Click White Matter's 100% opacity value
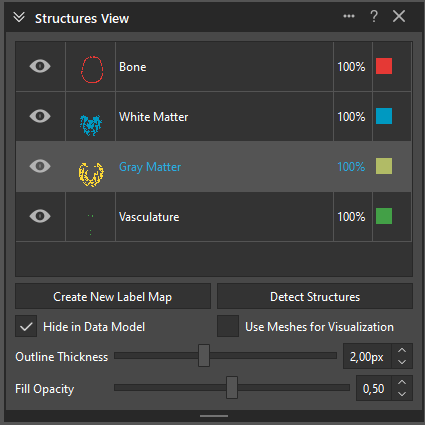425x425 pixels. (x=351, y=117)
